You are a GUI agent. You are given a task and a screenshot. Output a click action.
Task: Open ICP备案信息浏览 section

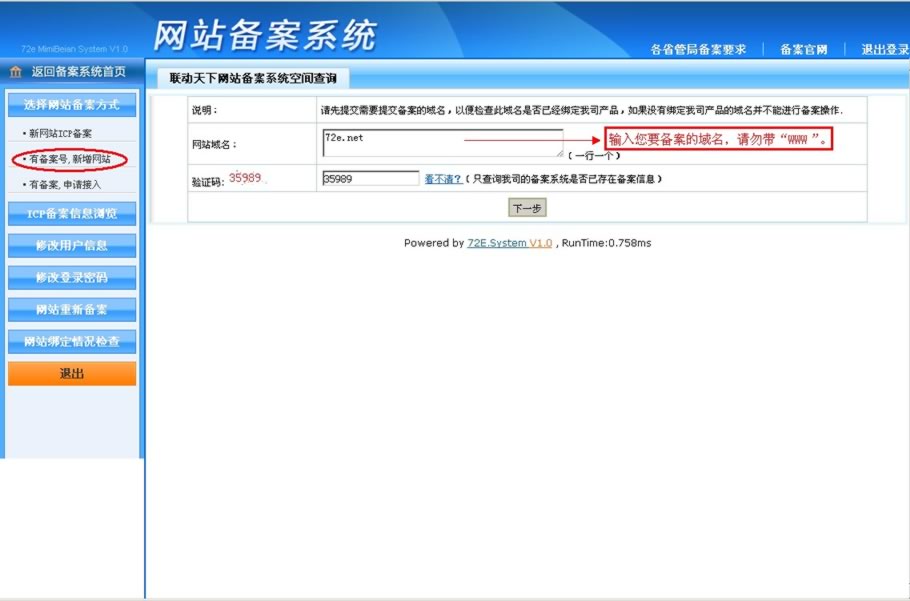[71, 213]
